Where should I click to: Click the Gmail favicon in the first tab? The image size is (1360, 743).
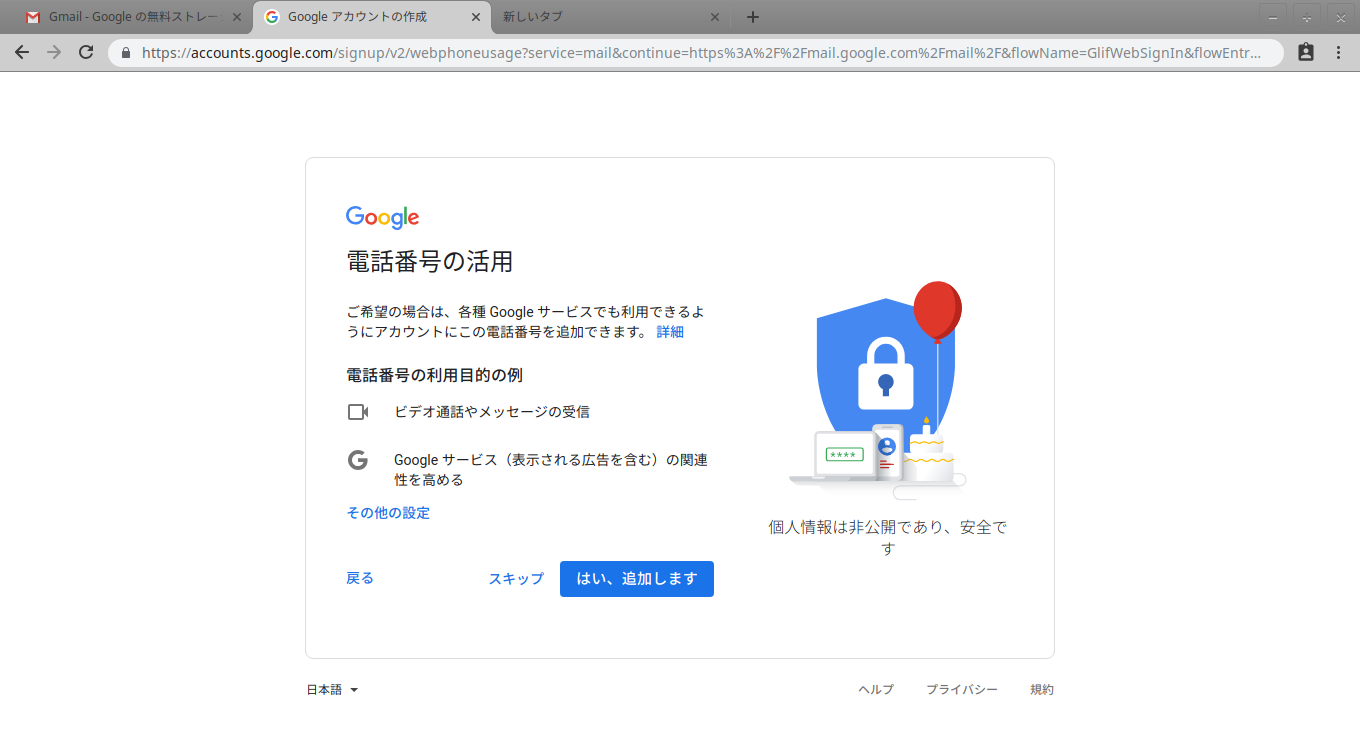click(33, 17)
